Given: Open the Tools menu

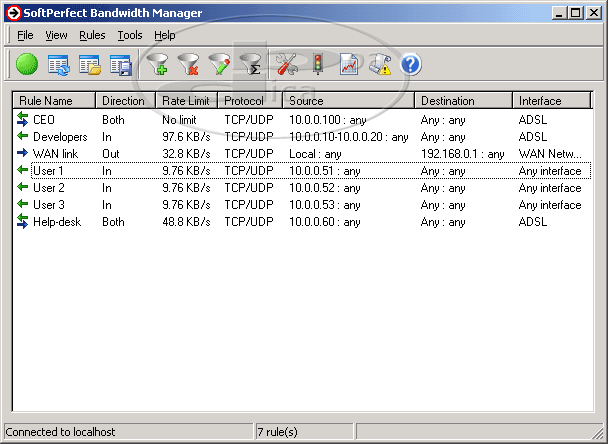Looking at the screenshot, I should coord(130,35).
